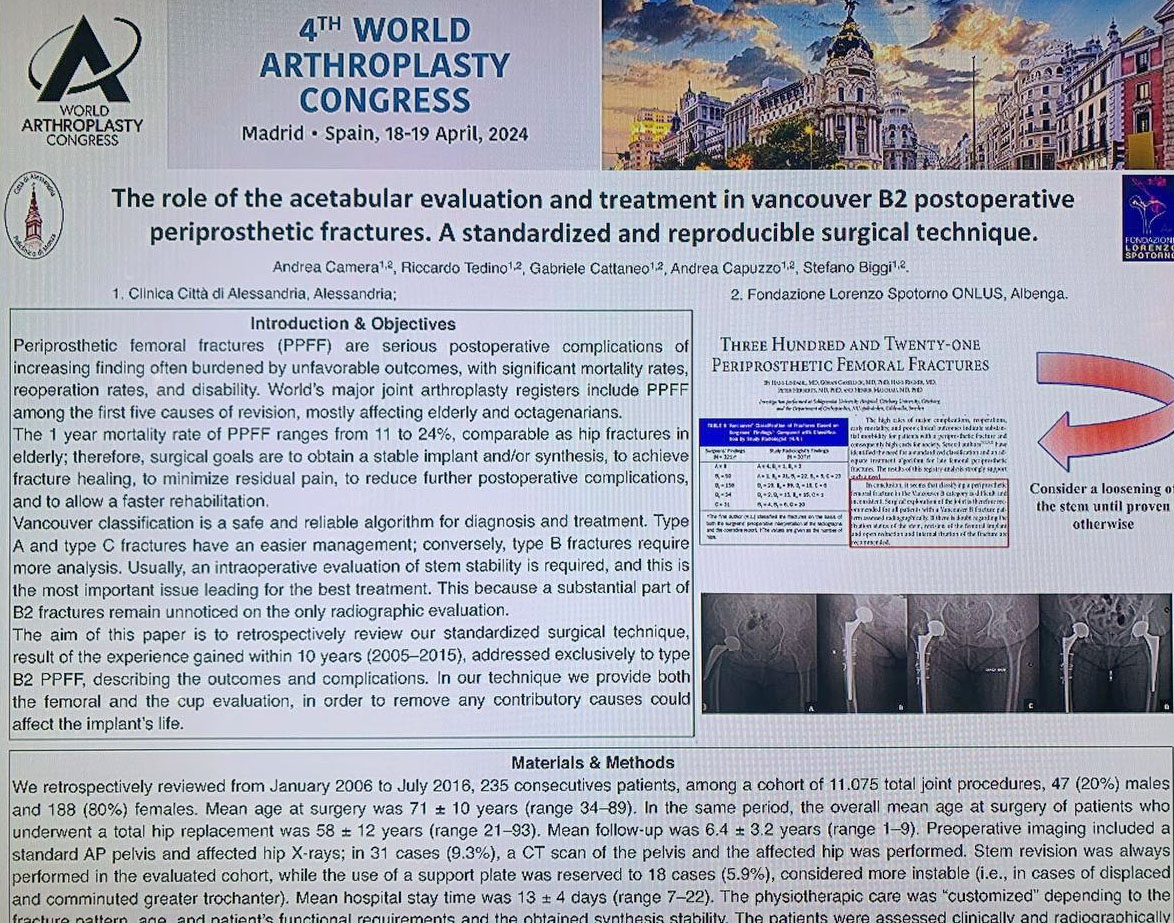
Task: Click the 'Clinica Città di Alessandria' affiliation
Action: coord(254,294)
